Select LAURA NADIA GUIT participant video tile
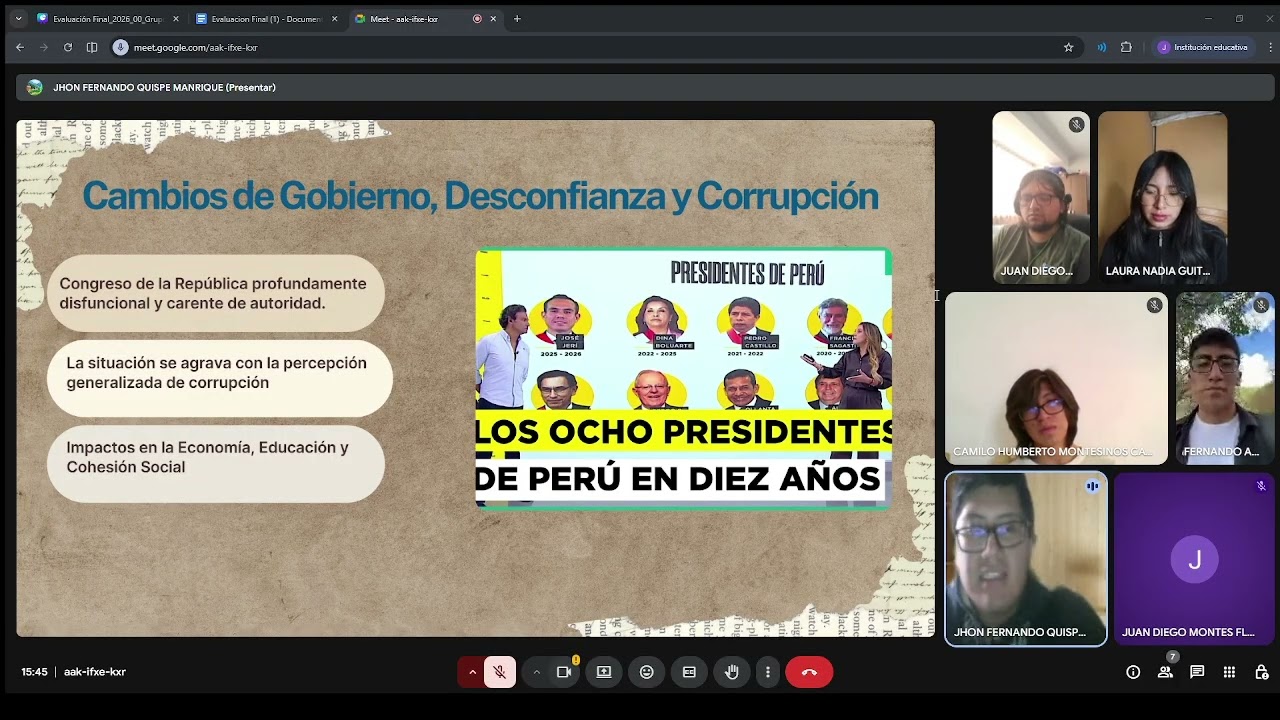The image size is (1280, 720). [x=1162, y=197]
